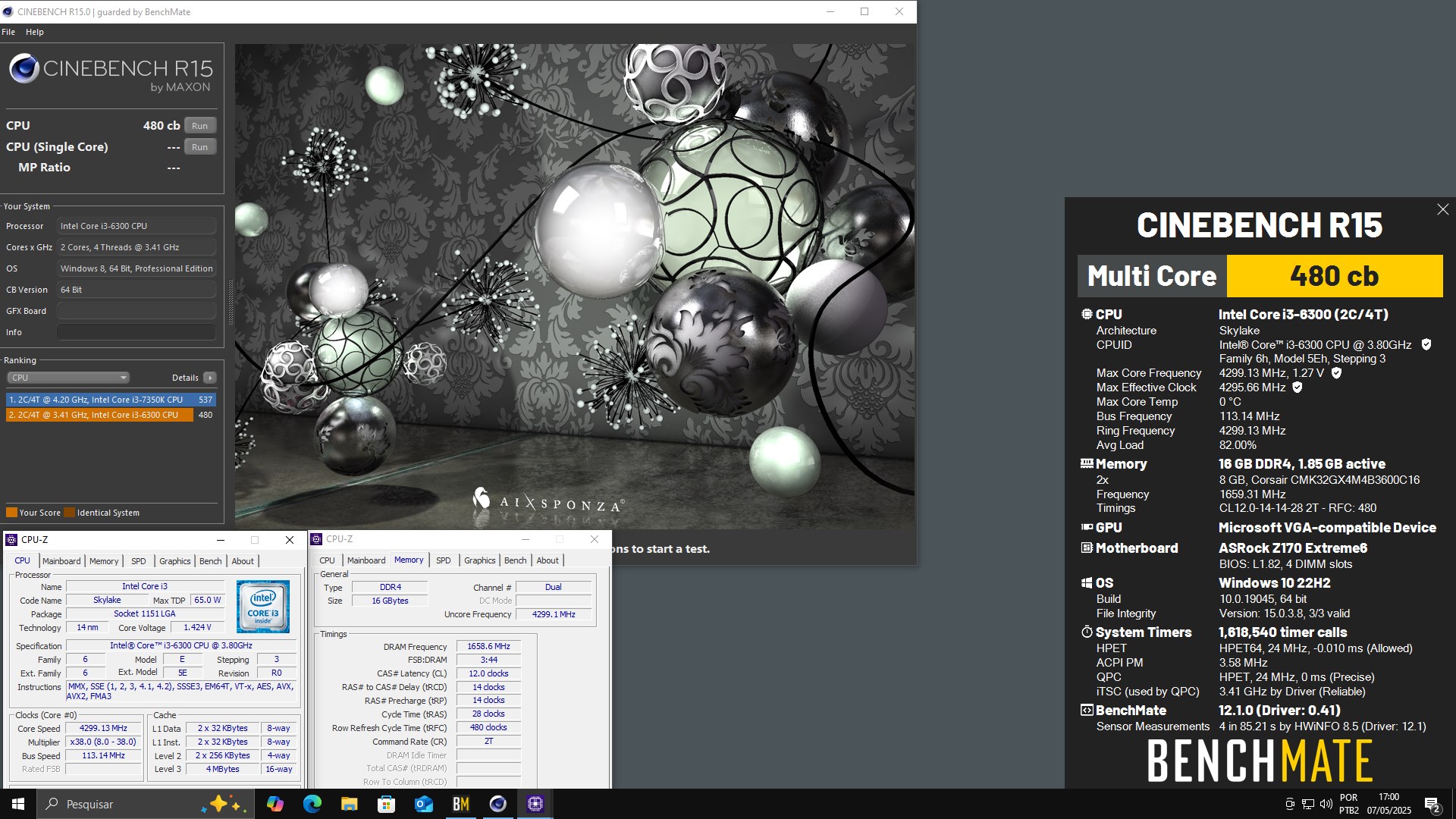
Task: Switch to CPU-Z taskbar icon
Action: 535,804
